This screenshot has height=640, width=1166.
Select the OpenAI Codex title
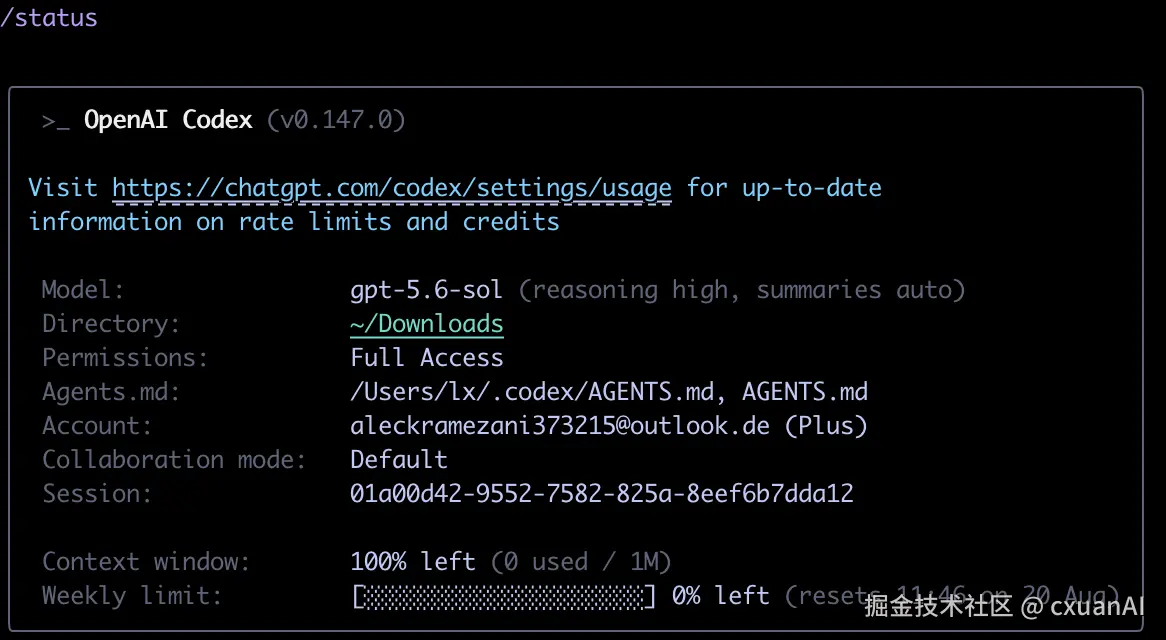168,120
